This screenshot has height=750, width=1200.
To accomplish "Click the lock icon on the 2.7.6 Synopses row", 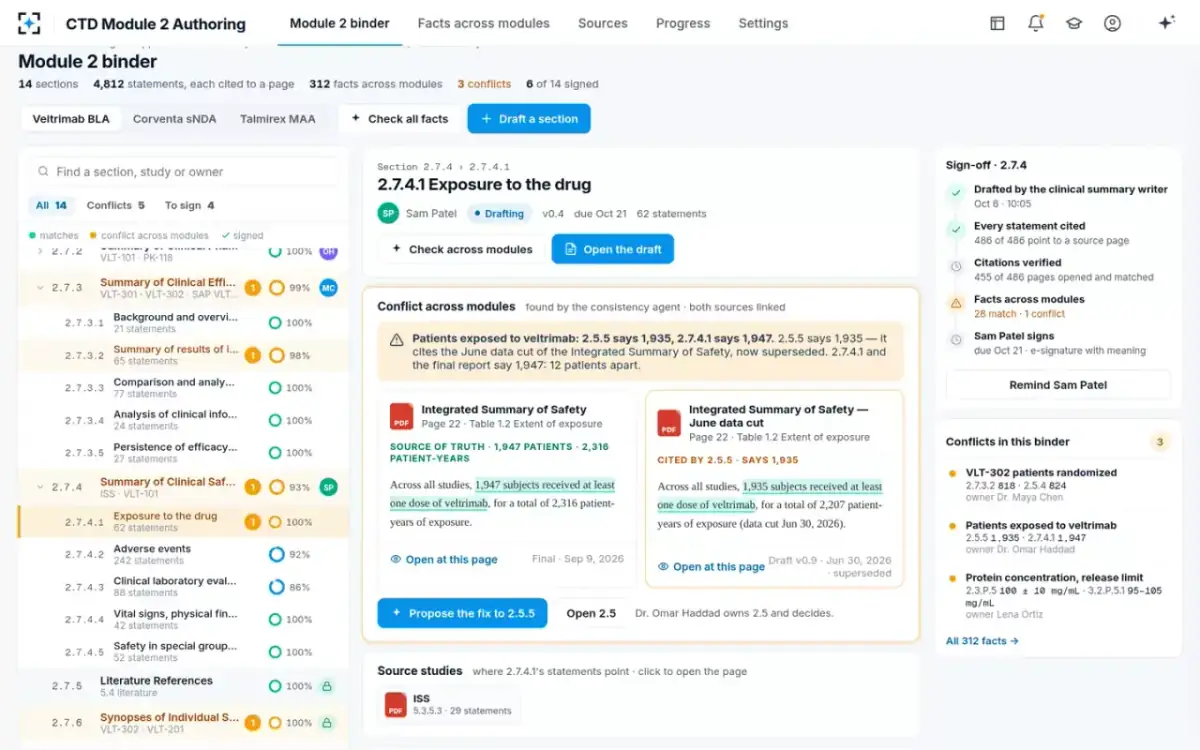I will click(x=326, y=722).
